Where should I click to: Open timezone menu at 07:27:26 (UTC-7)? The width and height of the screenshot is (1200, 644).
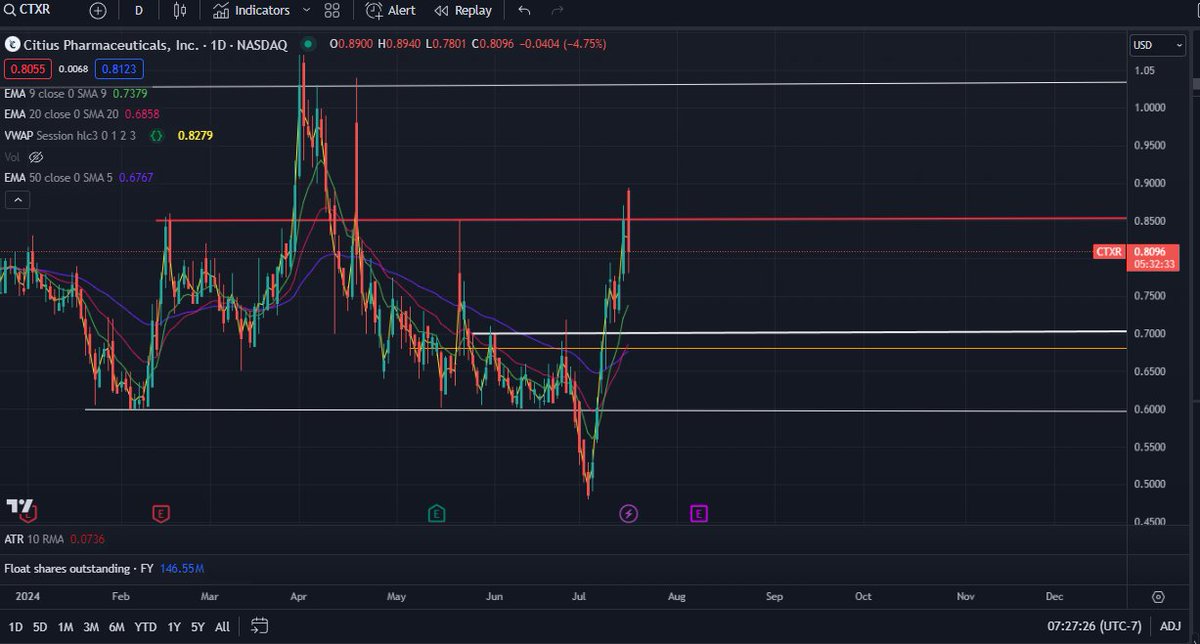(1092, 627)
